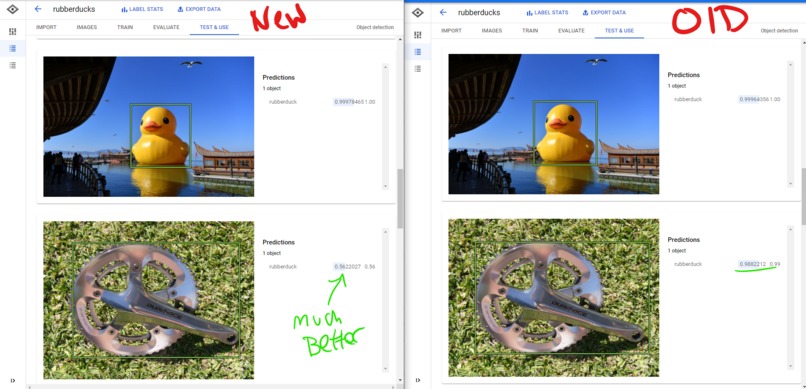Open selected list sidebar icon in right window
The width and height of the screenshot is (806, 389).
pos(418,52)
